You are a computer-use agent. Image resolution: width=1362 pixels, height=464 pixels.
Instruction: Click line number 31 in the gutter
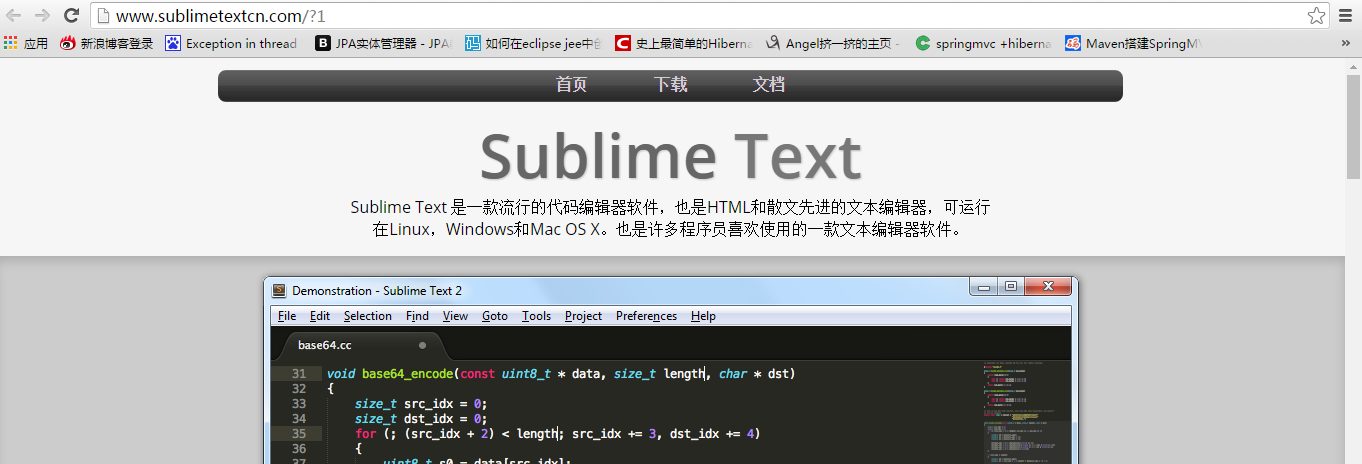(x=298, y=373)
